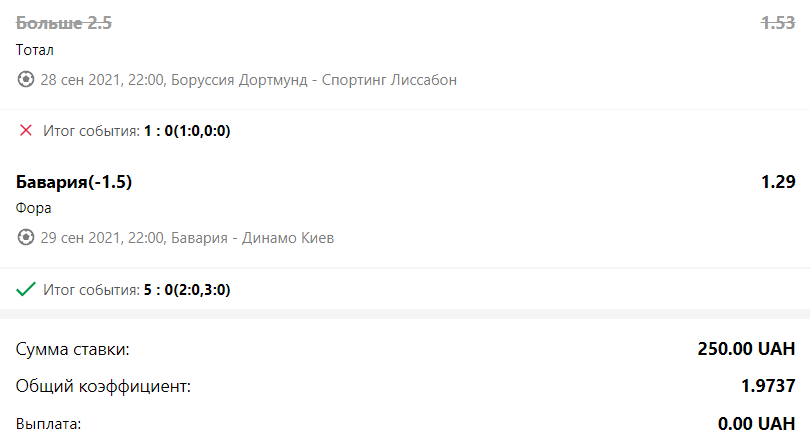810x444 pixels.
Task: Click the red cross lost-result icon
Action: [25, 130]
